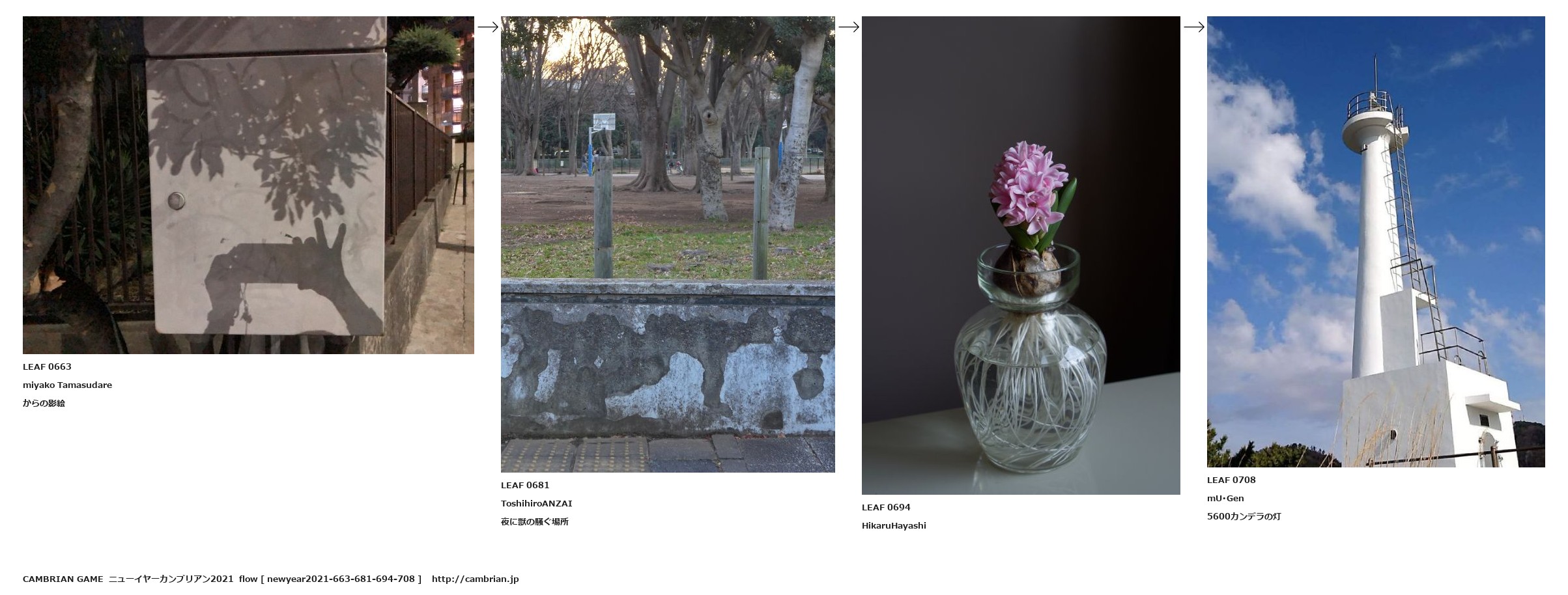Click the caption からの影絵
The width and height of the screenshot is (1568, 595).
(x=44, y=403)
